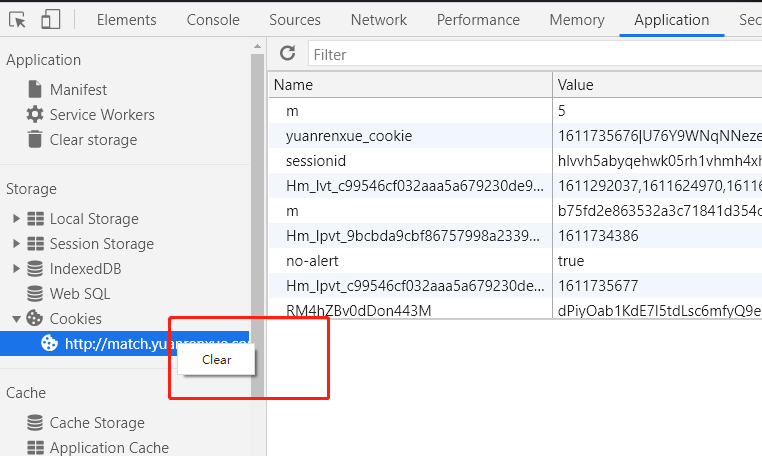Click the sidebar scrollbar up arrow

click(257, 47)
